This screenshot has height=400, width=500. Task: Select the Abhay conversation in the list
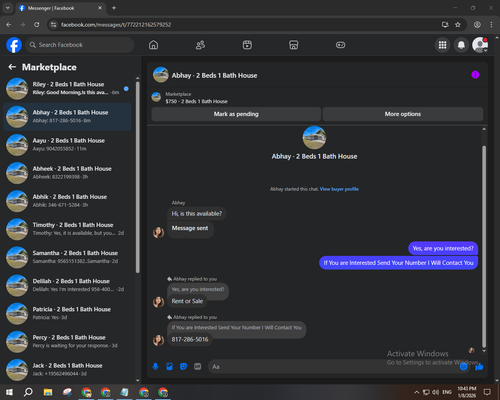(68, 117)
